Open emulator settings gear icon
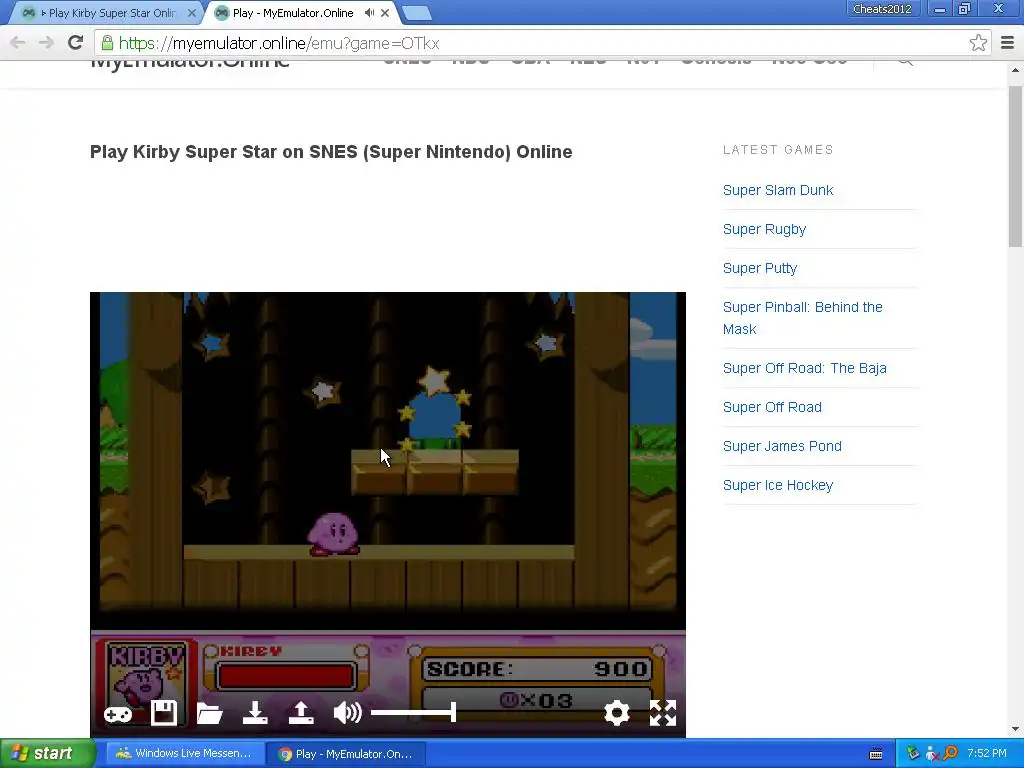The height and width of the screenshot is (768, 1024). tap(616, 713)
